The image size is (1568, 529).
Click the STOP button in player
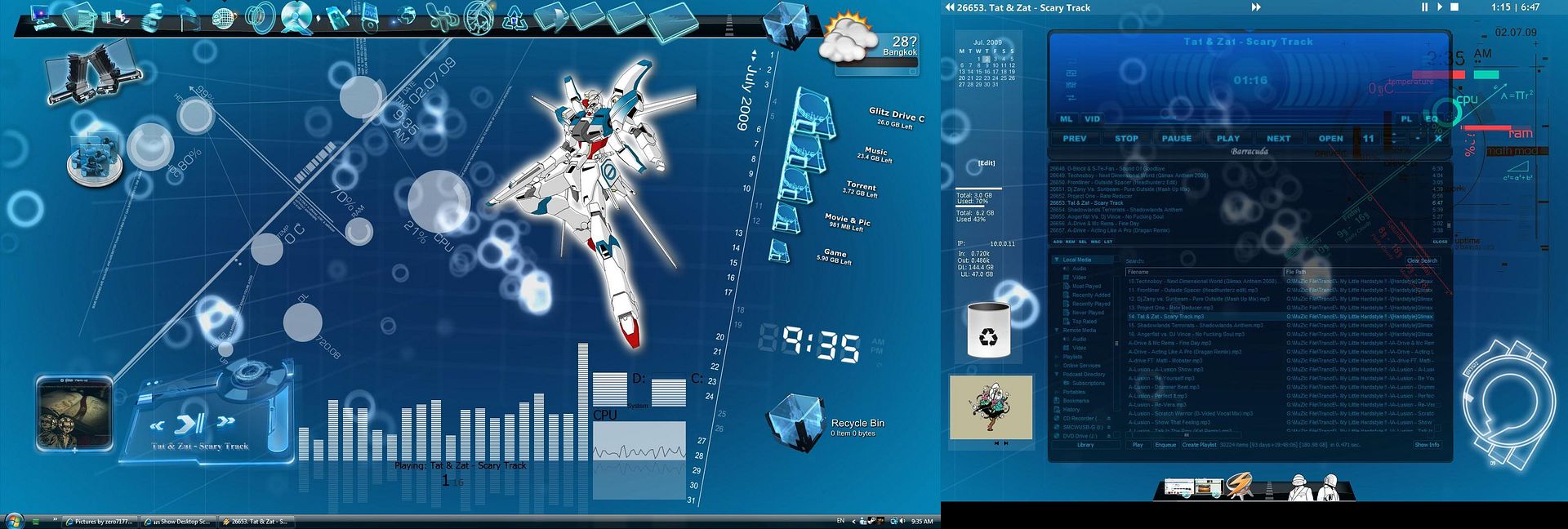tap(1126, 139)
